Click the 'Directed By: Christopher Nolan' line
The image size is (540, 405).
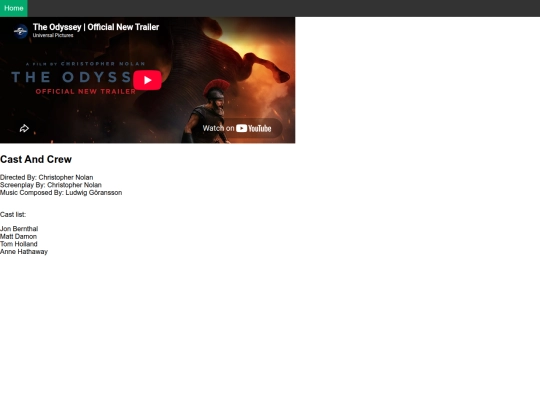click(x=46, y=177)
